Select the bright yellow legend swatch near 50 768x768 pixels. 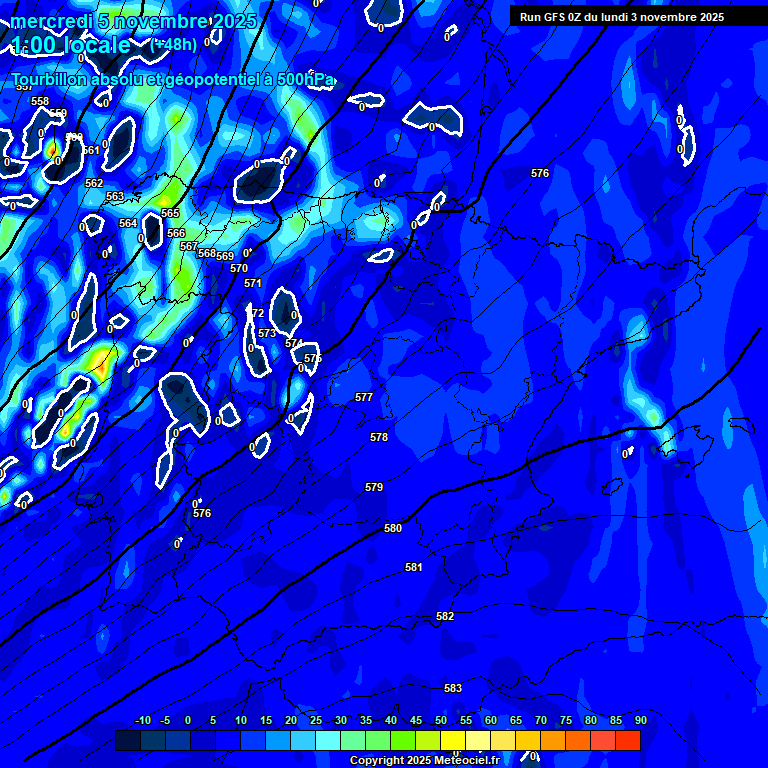point(453,741)
